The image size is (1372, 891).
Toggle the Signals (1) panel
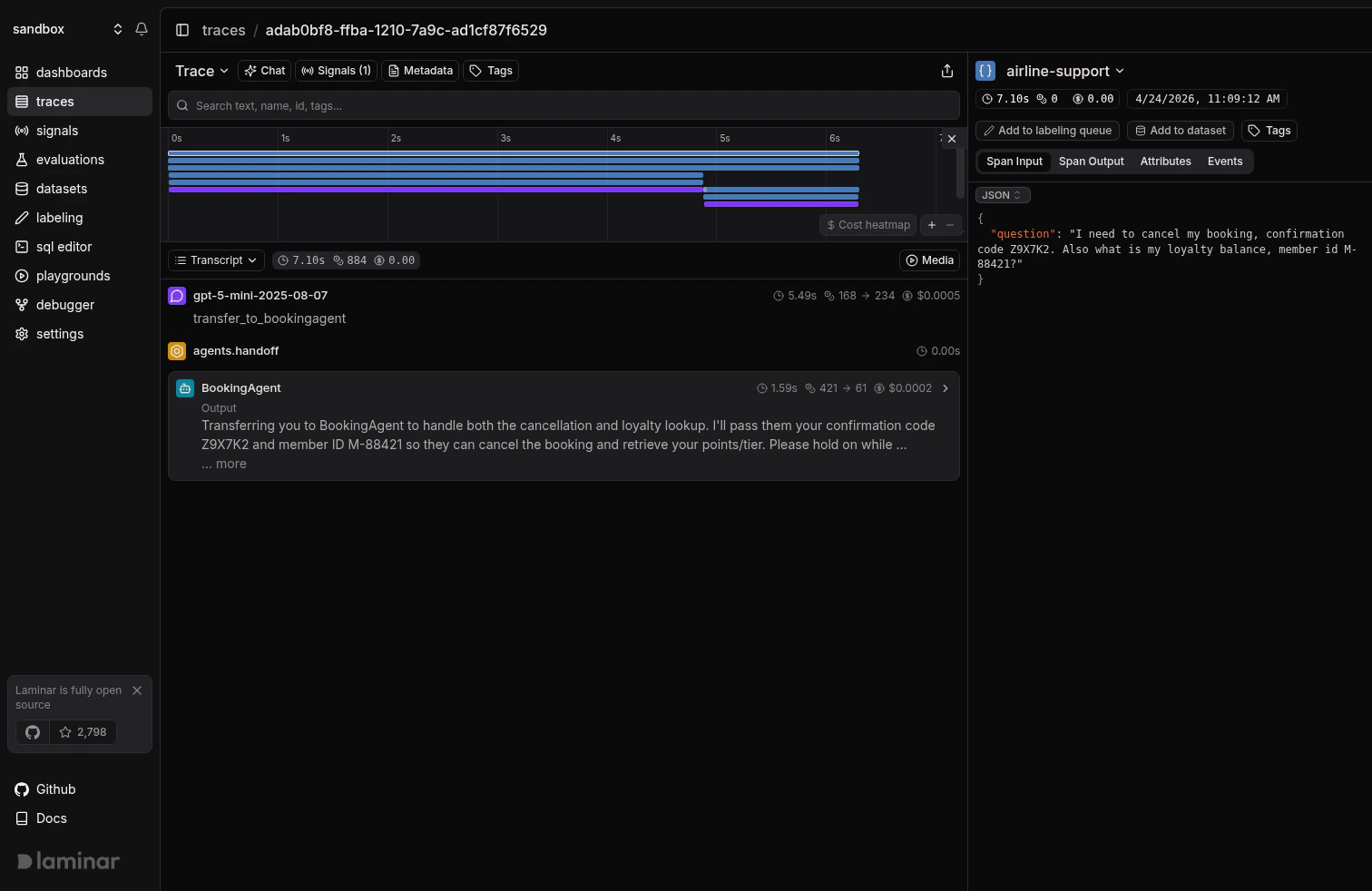pos(335,70)
